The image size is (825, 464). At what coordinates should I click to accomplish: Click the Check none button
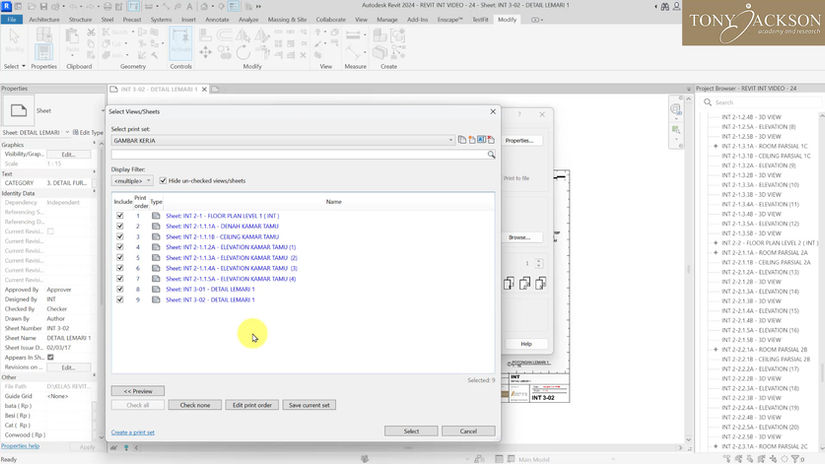click(195, 405)
